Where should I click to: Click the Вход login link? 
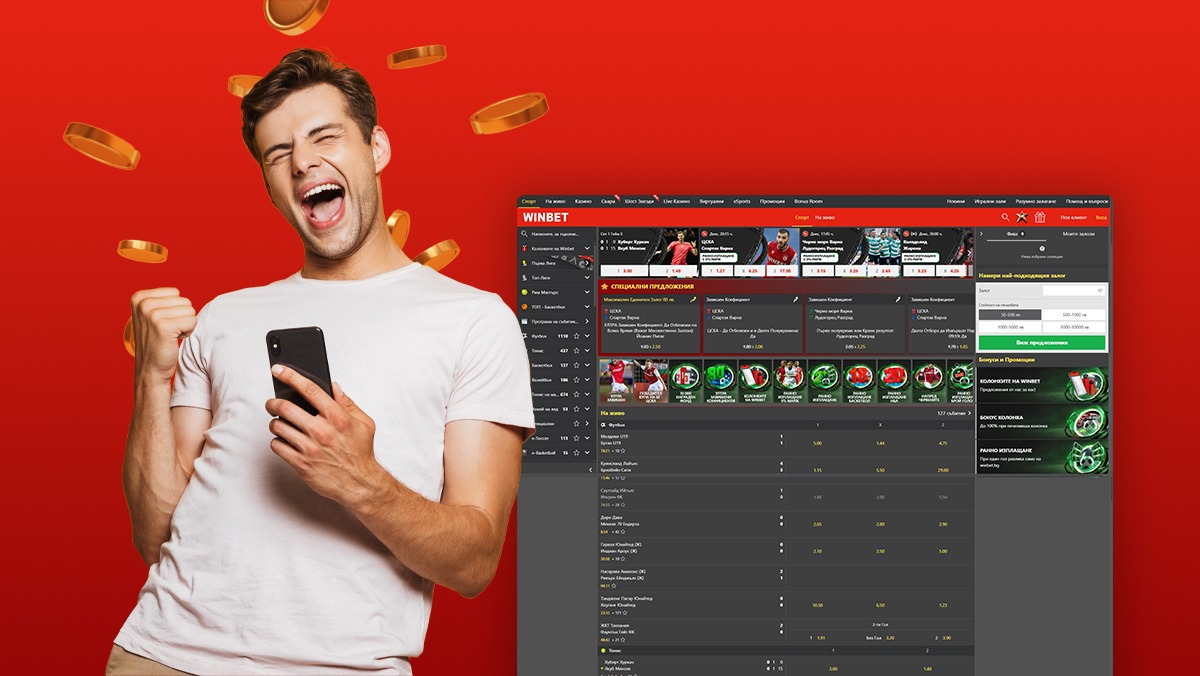tap(1101, 217)
